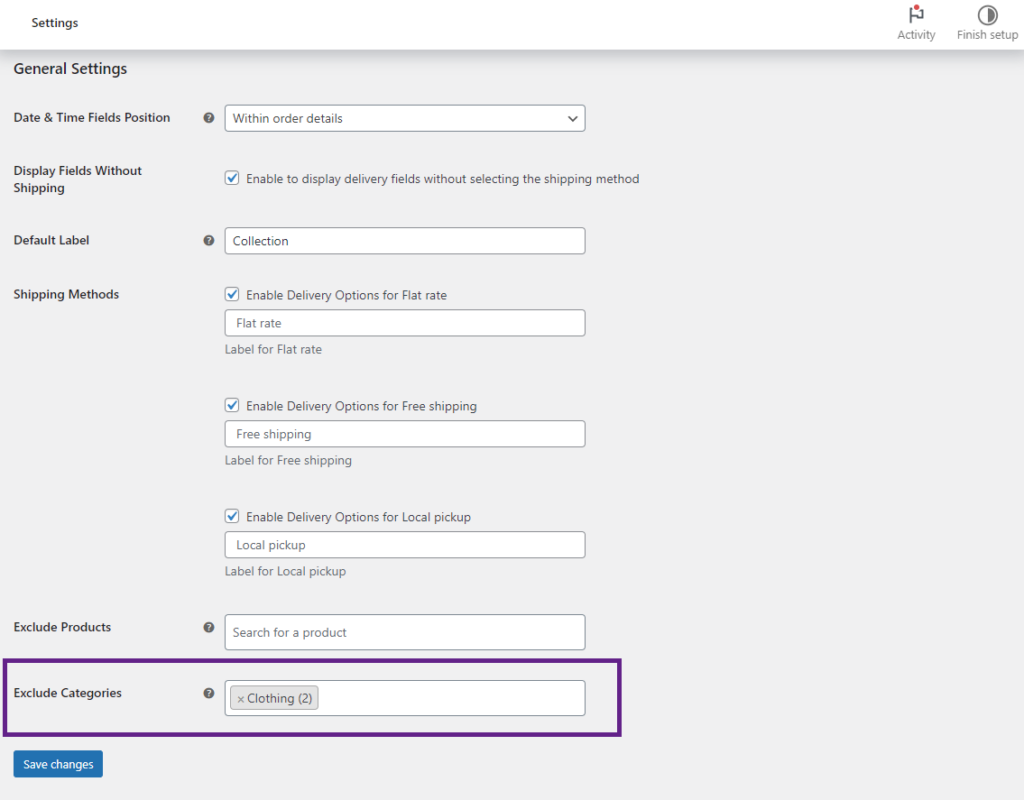Open the Finish setup circle icon
The image size is (1024, 800).
point(987,14)
